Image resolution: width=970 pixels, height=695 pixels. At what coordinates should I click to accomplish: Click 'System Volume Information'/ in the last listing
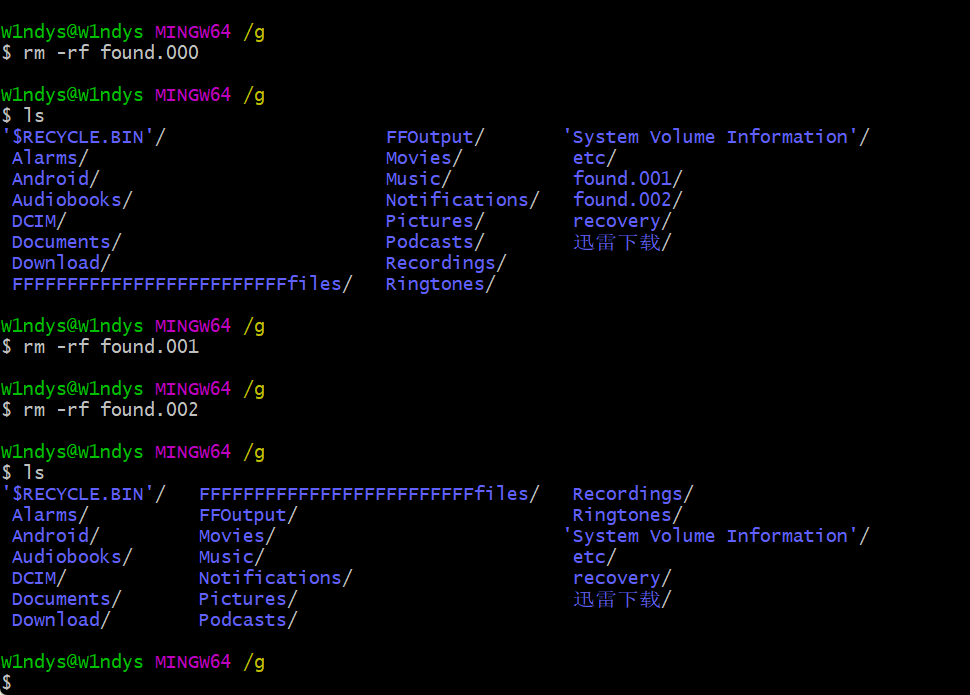coord(716,536)
